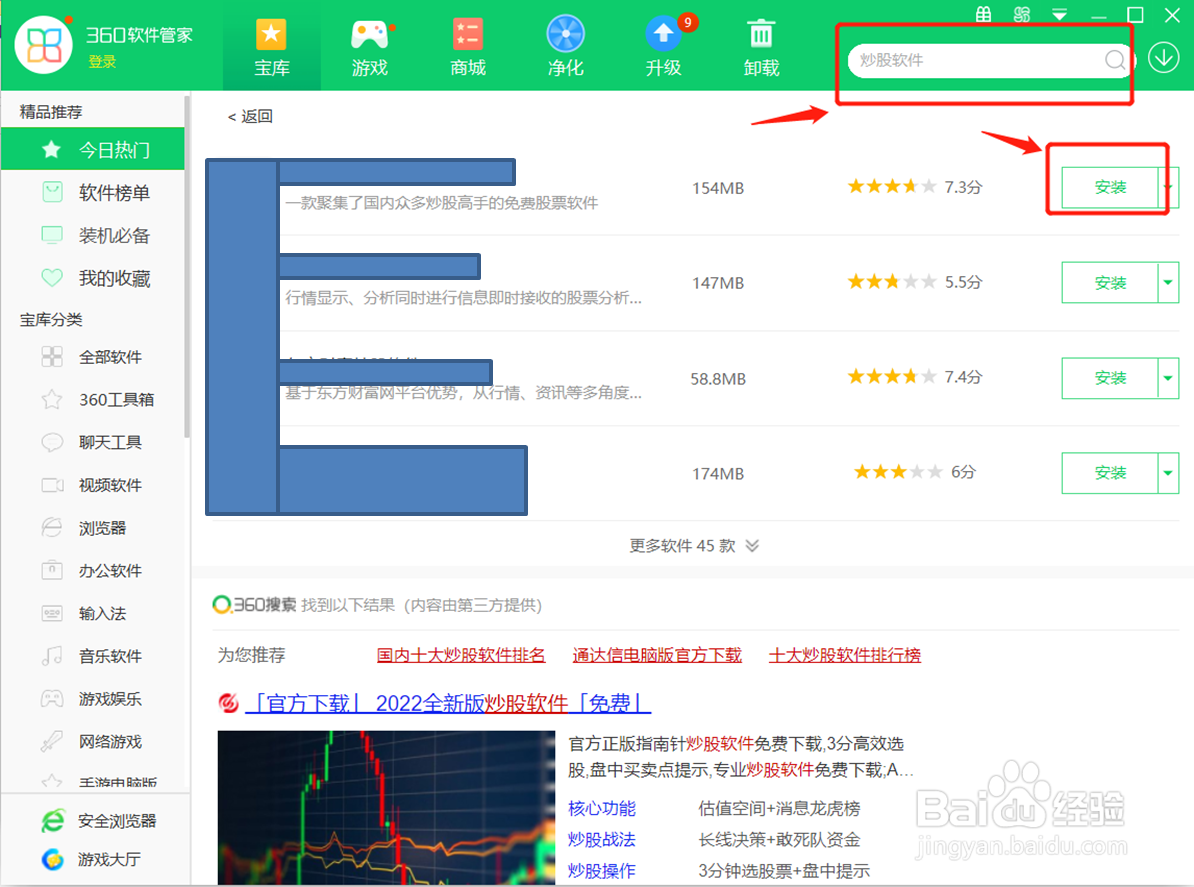
Task: Open install options dropdown for 147MB software
Action: (1168, 282)
